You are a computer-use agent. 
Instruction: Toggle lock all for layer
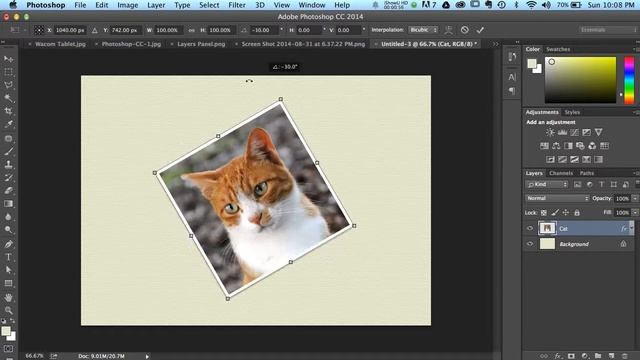pyautogui.click(x=577, y=213)
